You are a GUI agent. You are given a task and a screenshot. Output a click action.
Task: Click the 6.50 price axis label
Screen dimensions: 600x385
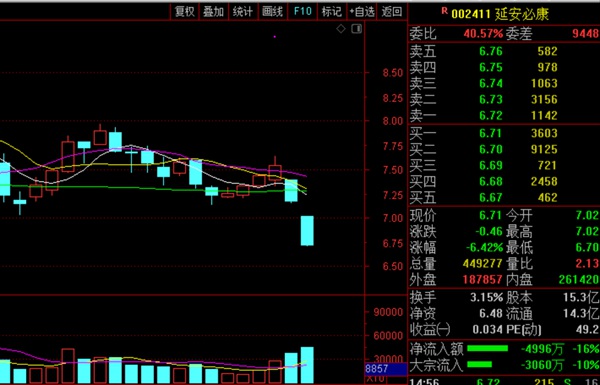coord(393,267)
